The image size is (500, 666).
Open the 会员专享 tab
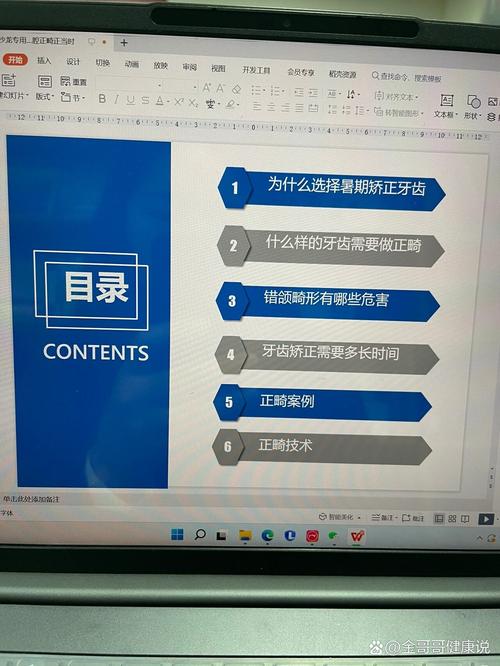pos(301,72)
